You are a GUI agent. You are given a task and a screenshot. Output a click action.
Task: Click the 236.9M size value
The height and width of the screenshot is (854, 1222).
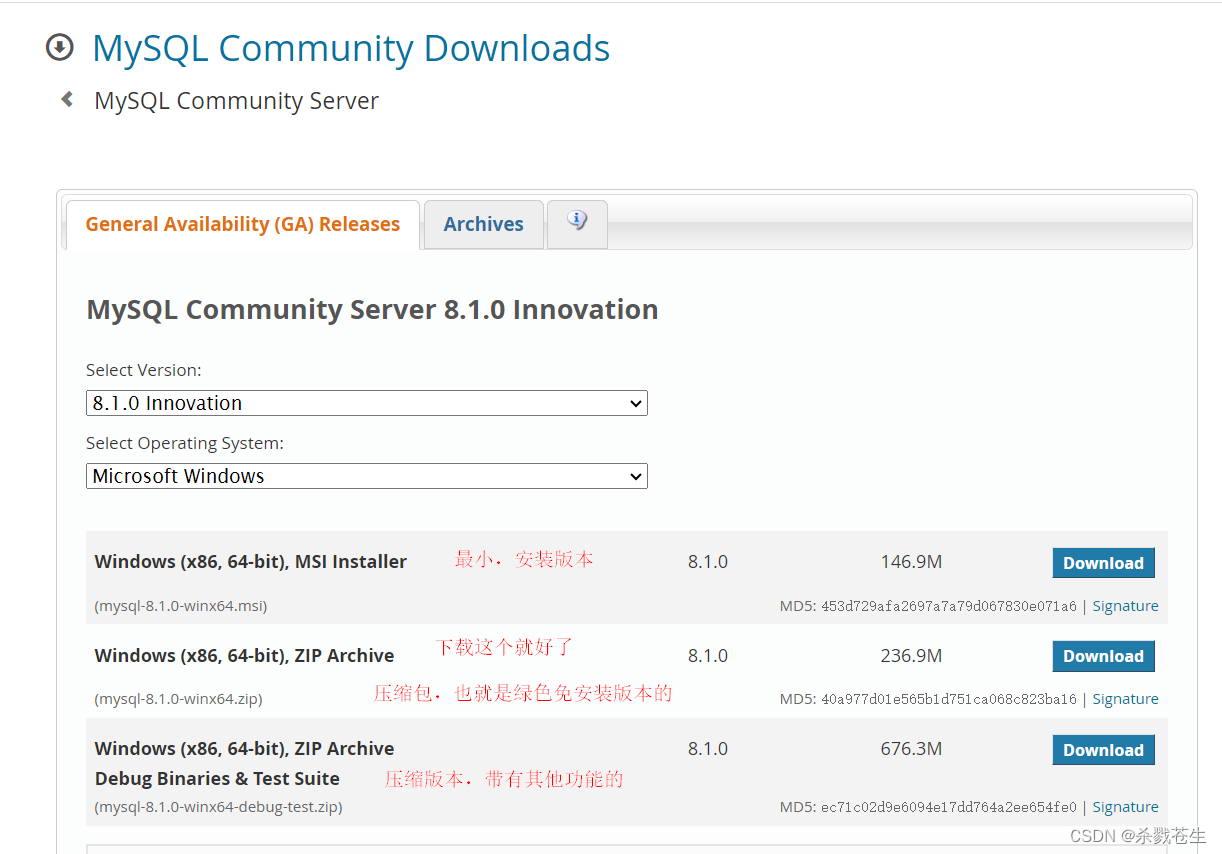911,656
